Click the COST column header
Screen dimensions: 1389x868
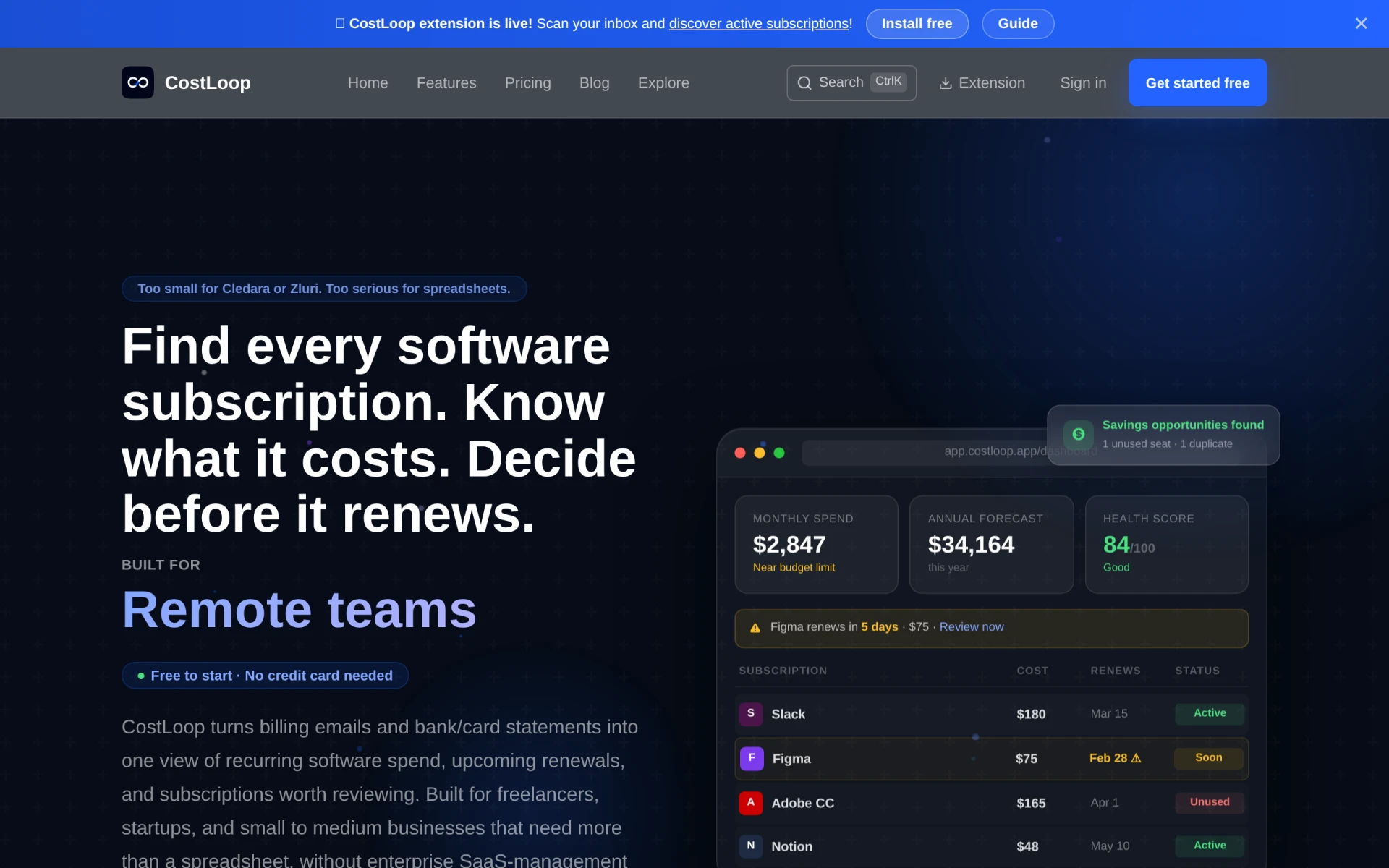[1032, 671]
